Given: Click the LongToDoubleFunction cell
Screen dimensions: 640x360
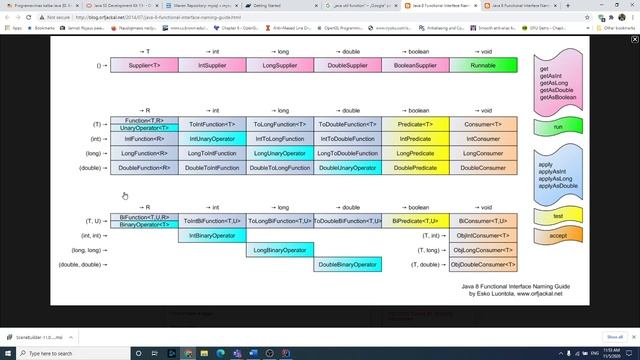Looking at the screenshot, I should coord(348,153).
